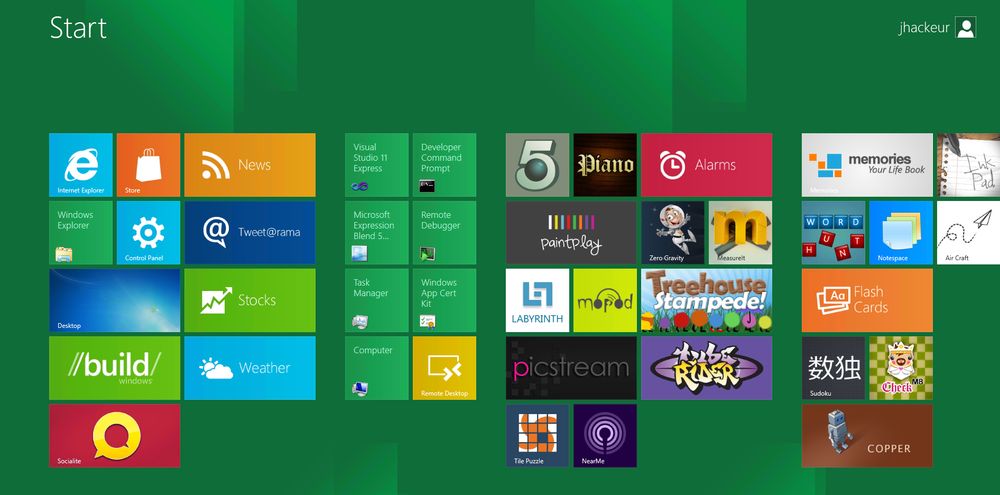The image size is (1000, 495).
Task: Open the Desktop tile
Action: (x=115, y=300)
